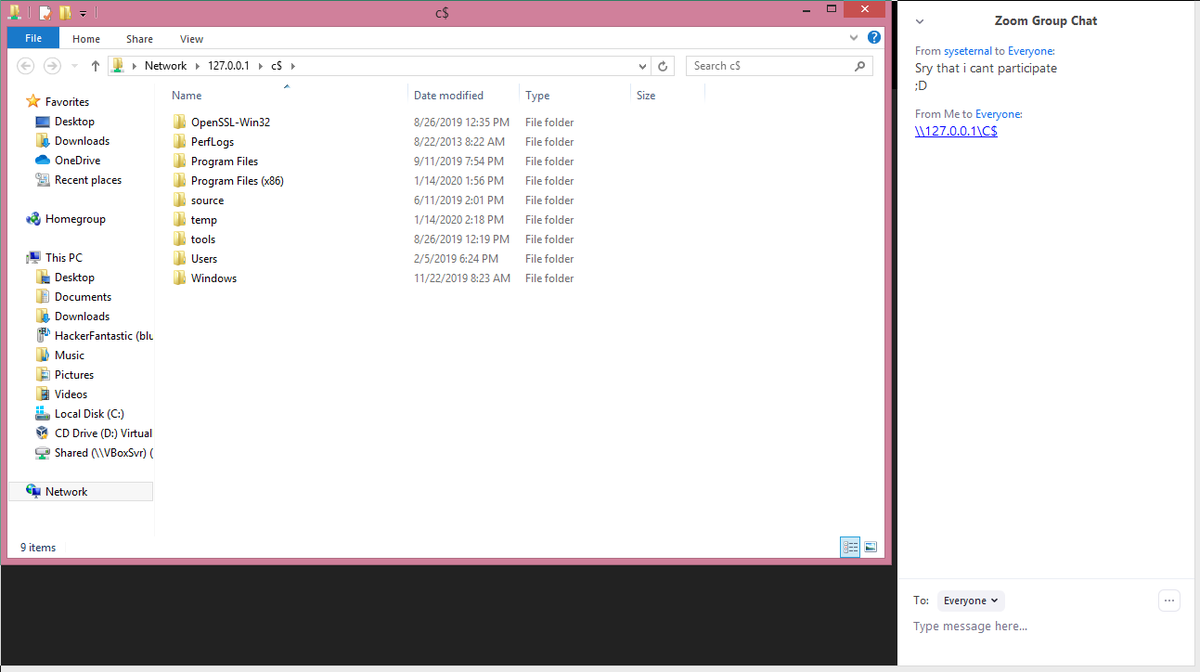This screenshot has height=672, width=1200.
Task: Refresh the c$ folder listing
Action: point(663,66)
